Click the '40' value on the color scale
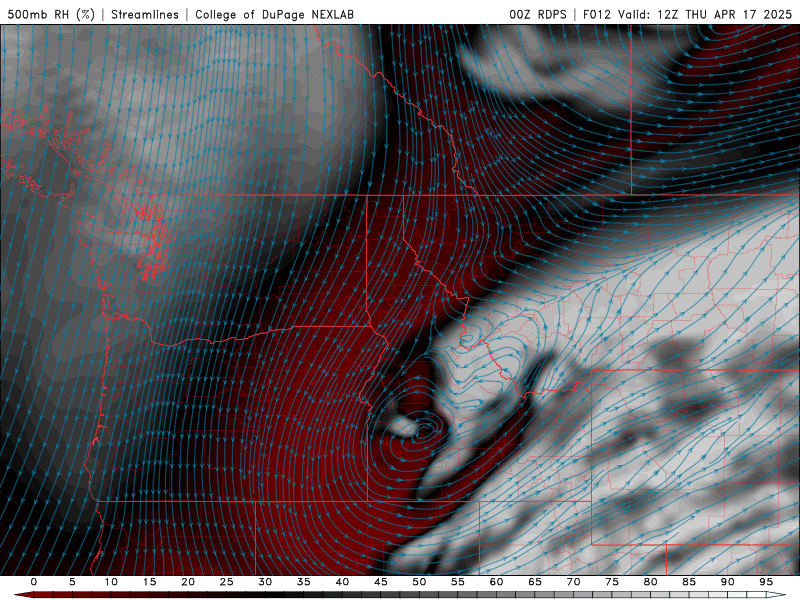This screenshot has width=800, height=600. [x=342, y=582]
